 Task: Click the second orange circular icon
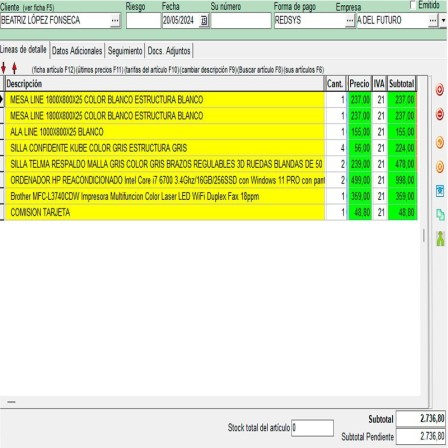(440, 166)
